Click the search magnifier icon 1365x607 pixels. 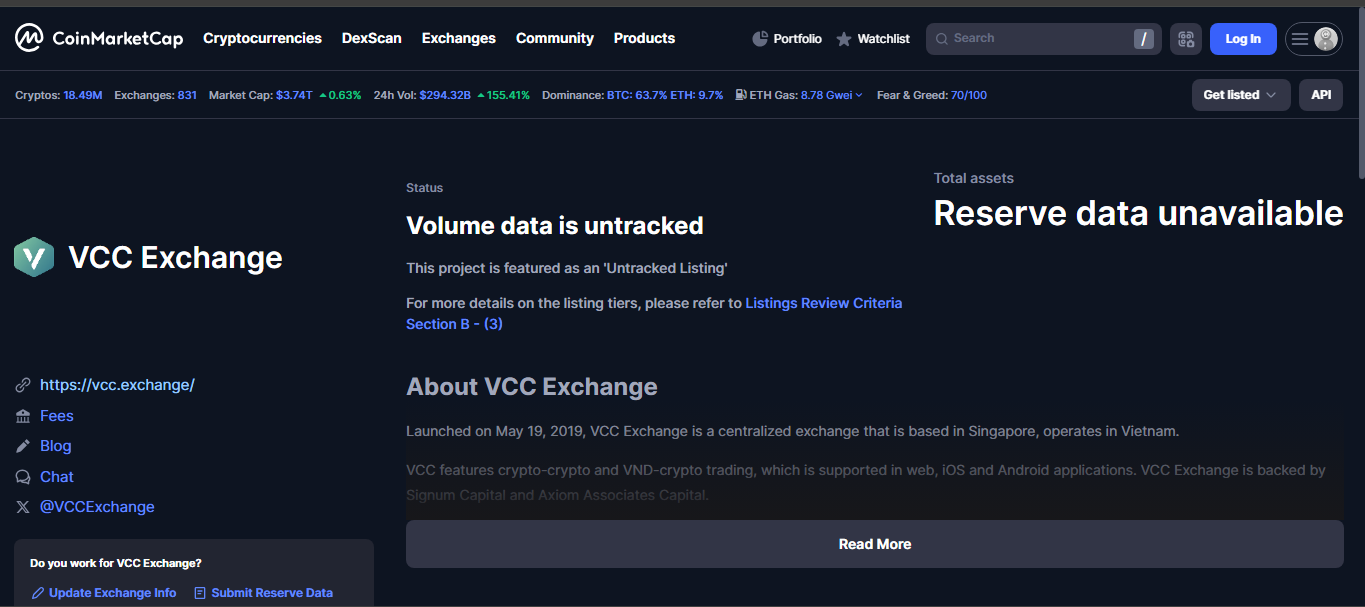(941, 39)
